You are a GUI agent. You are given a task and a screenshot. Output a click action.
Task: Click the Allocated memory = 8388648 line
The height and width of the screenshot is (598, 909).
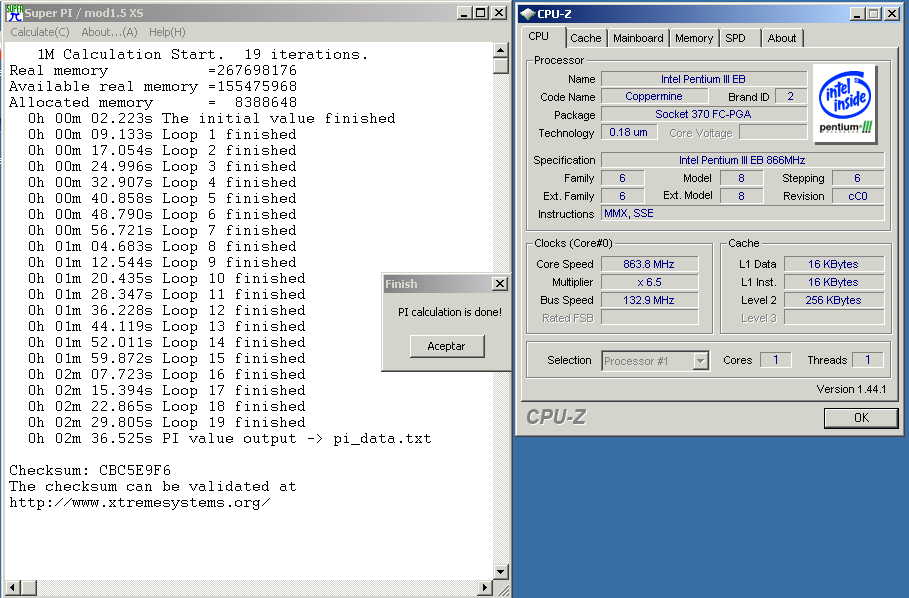point(153,103)
